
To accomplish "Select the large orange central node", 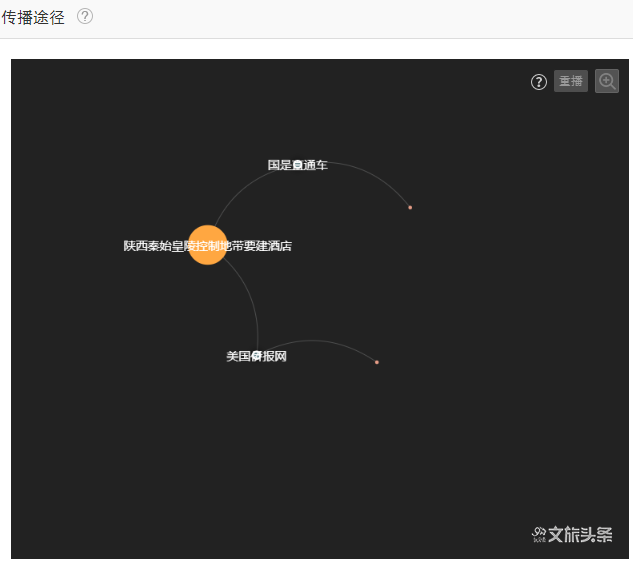I will (x=207, y=245).
